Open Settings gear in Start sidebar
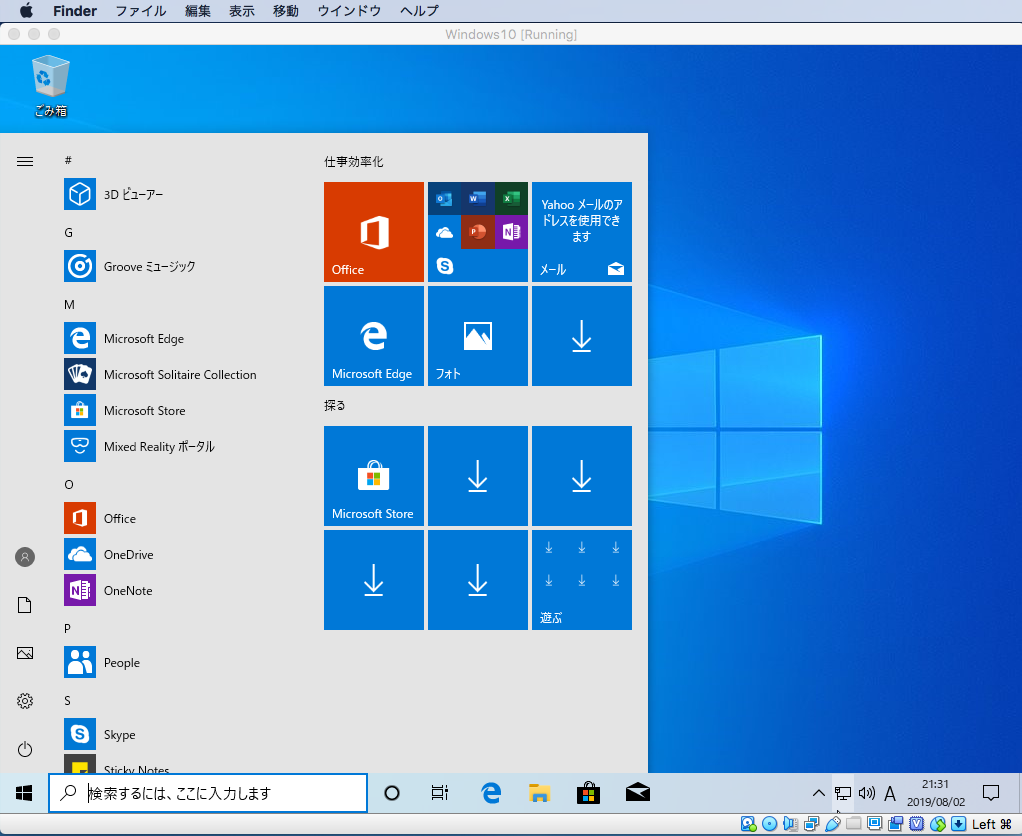 (25, 701)
